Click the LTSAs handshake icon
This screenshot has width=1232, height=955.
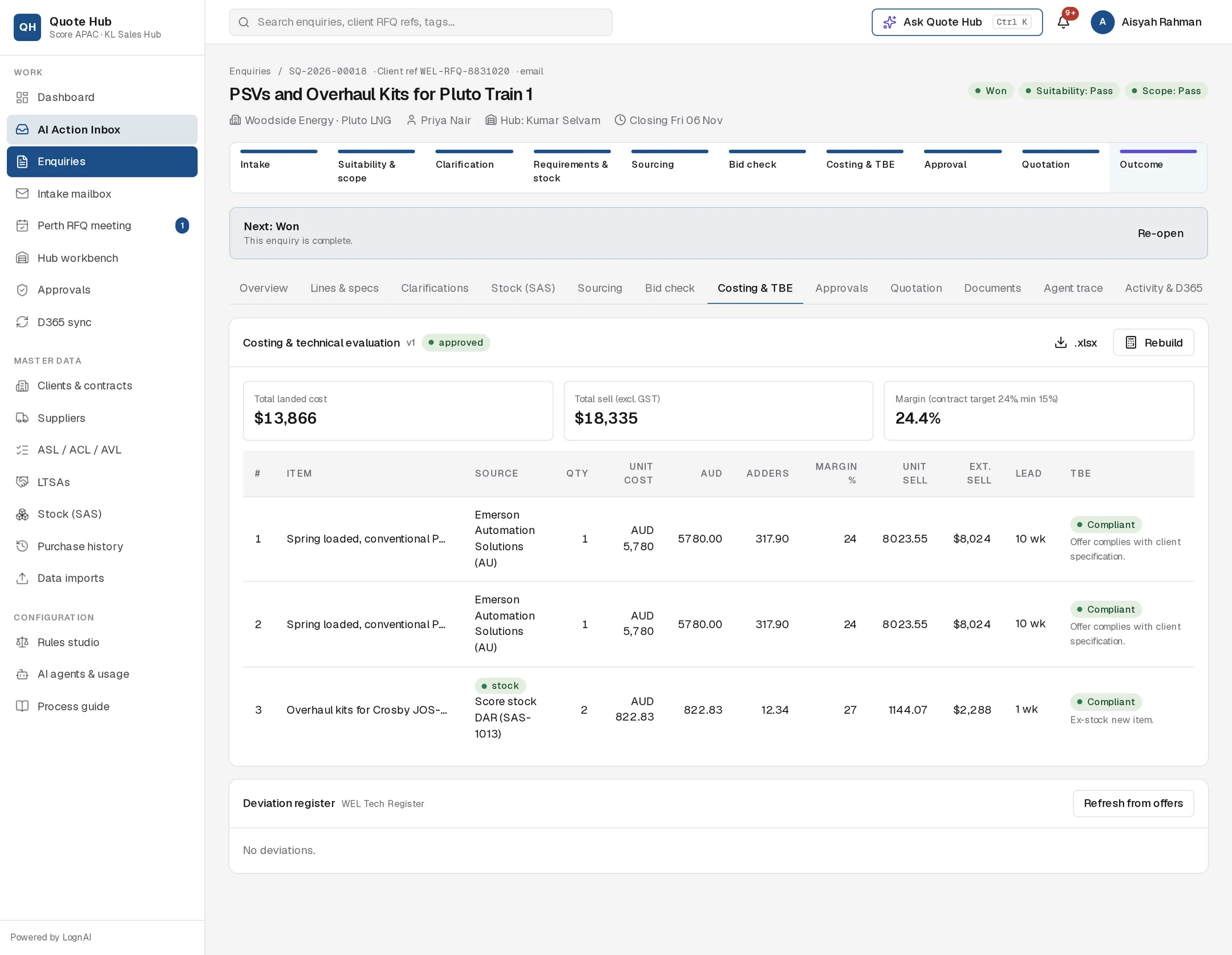pos(22,482)
